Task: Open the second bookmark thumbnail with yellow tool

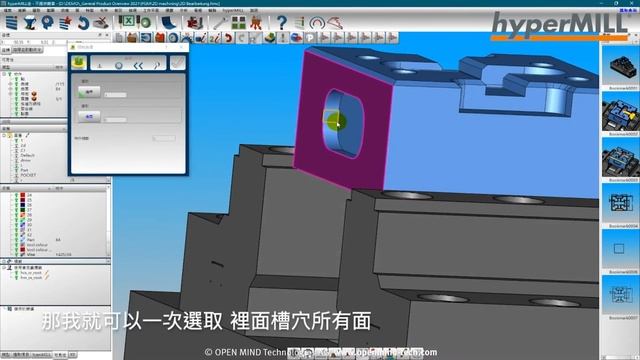Action: (620, 112)
